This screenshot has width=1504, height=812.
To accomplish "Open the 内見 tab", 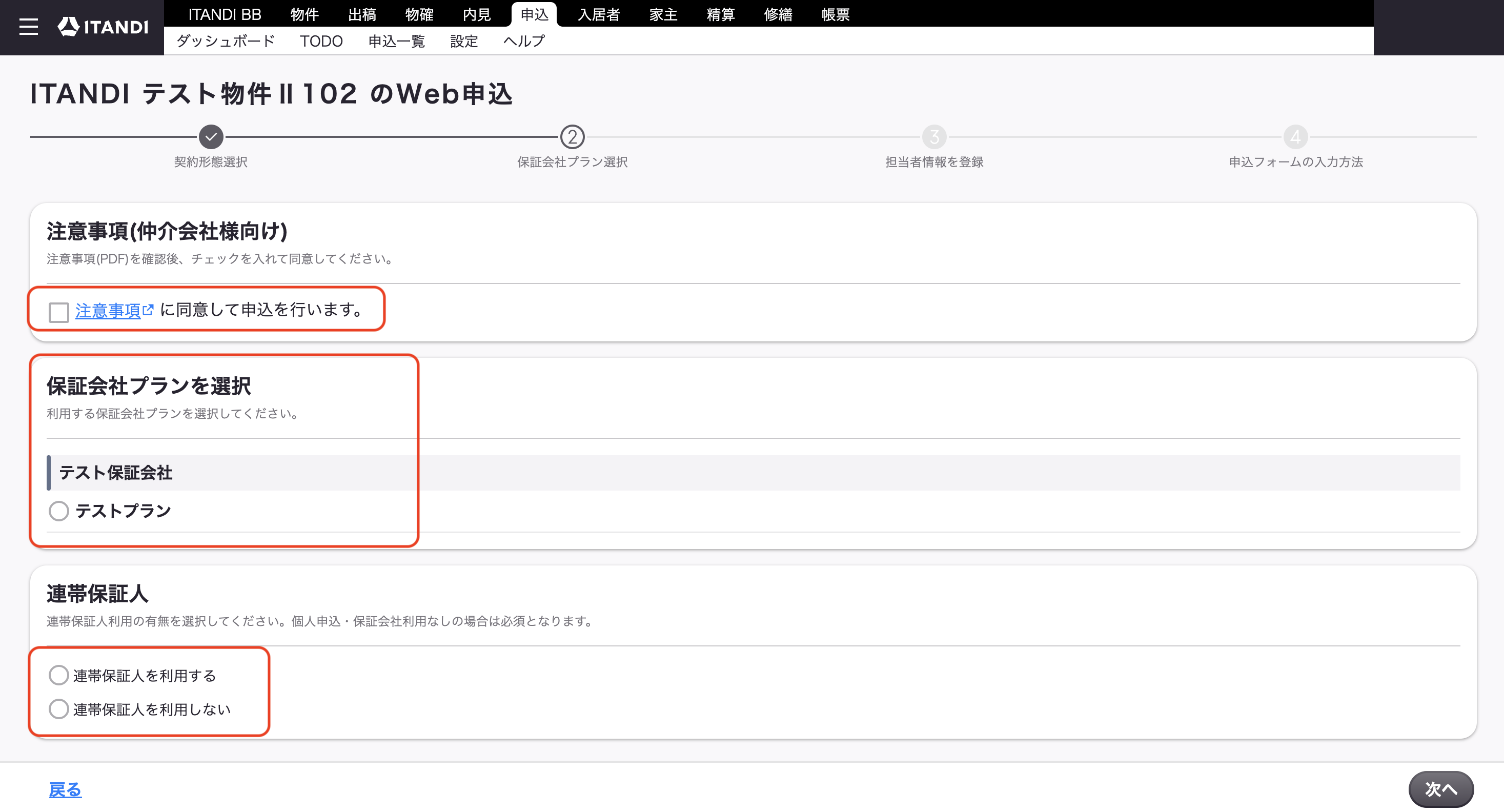I will pyautogui.click(x=476, y=14).
